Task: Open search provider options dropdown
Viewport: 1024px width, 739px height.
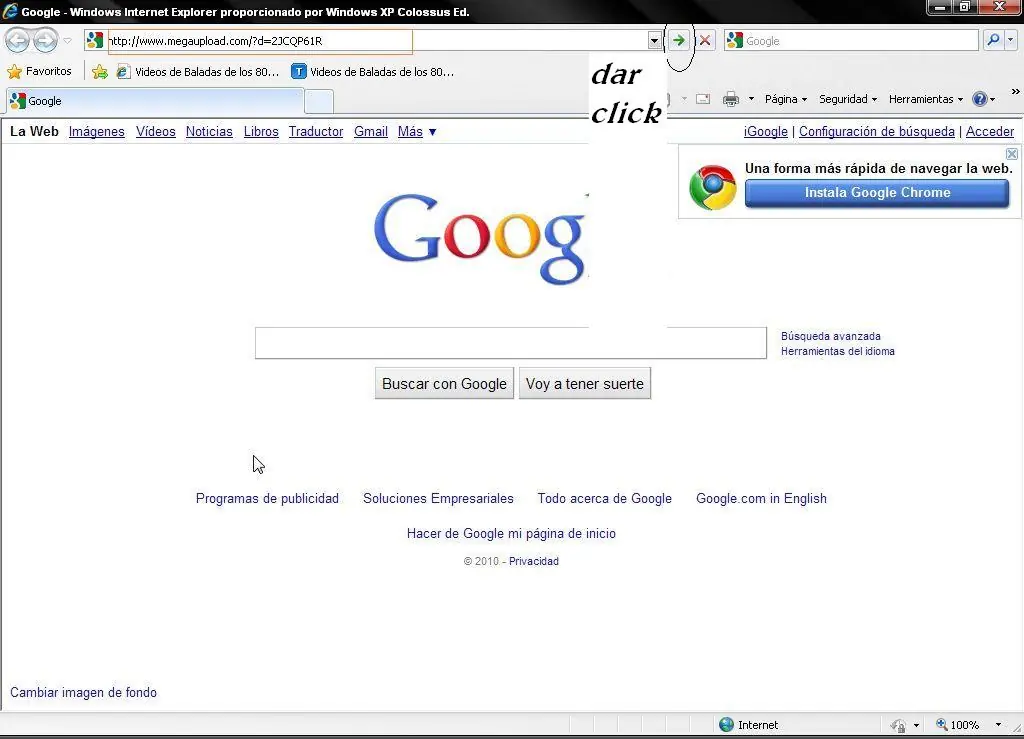Action: 1011,40
